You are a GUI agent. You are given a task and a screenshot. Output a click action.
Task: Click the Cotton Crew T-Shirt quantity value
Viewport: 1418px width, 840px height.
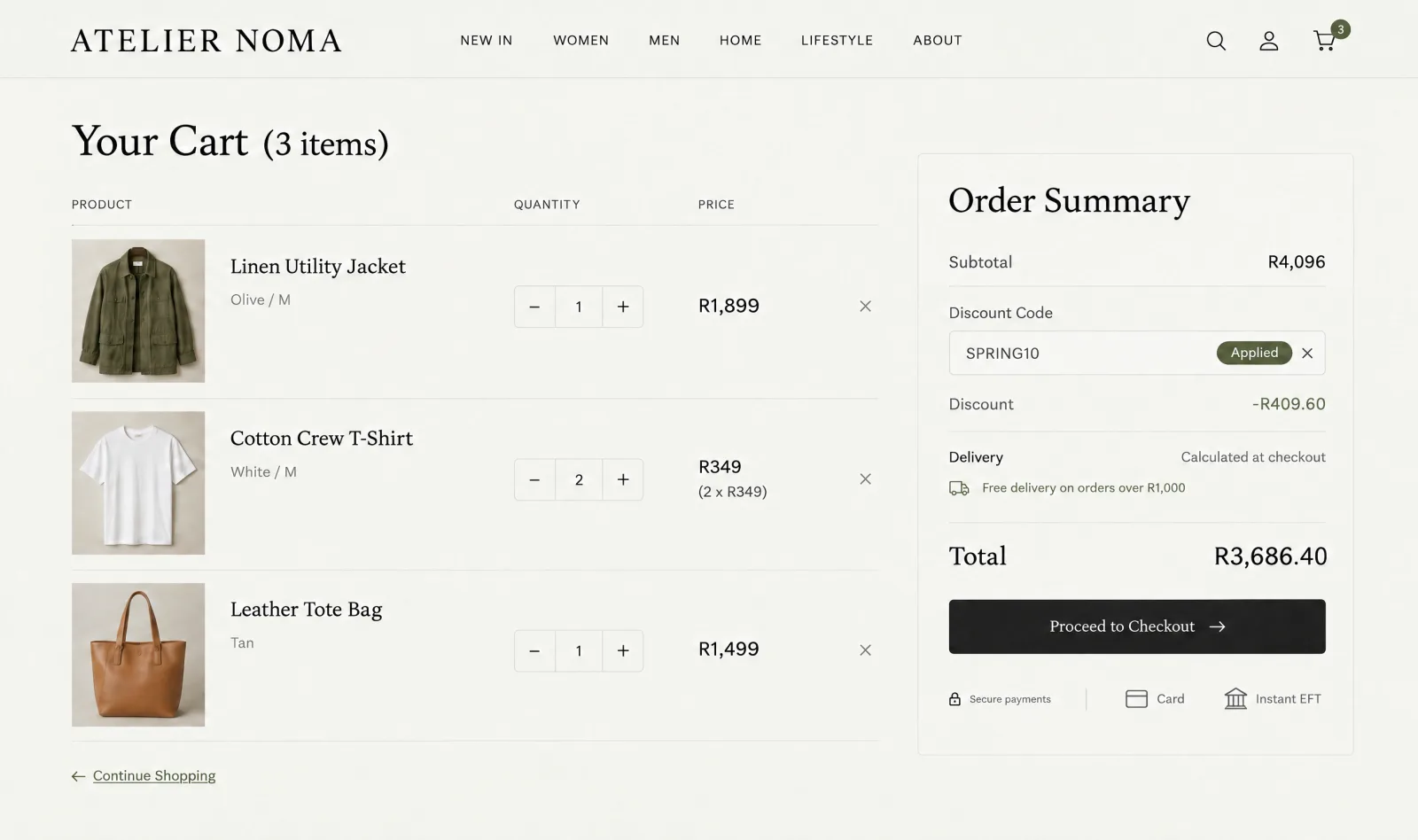point(579,479)
